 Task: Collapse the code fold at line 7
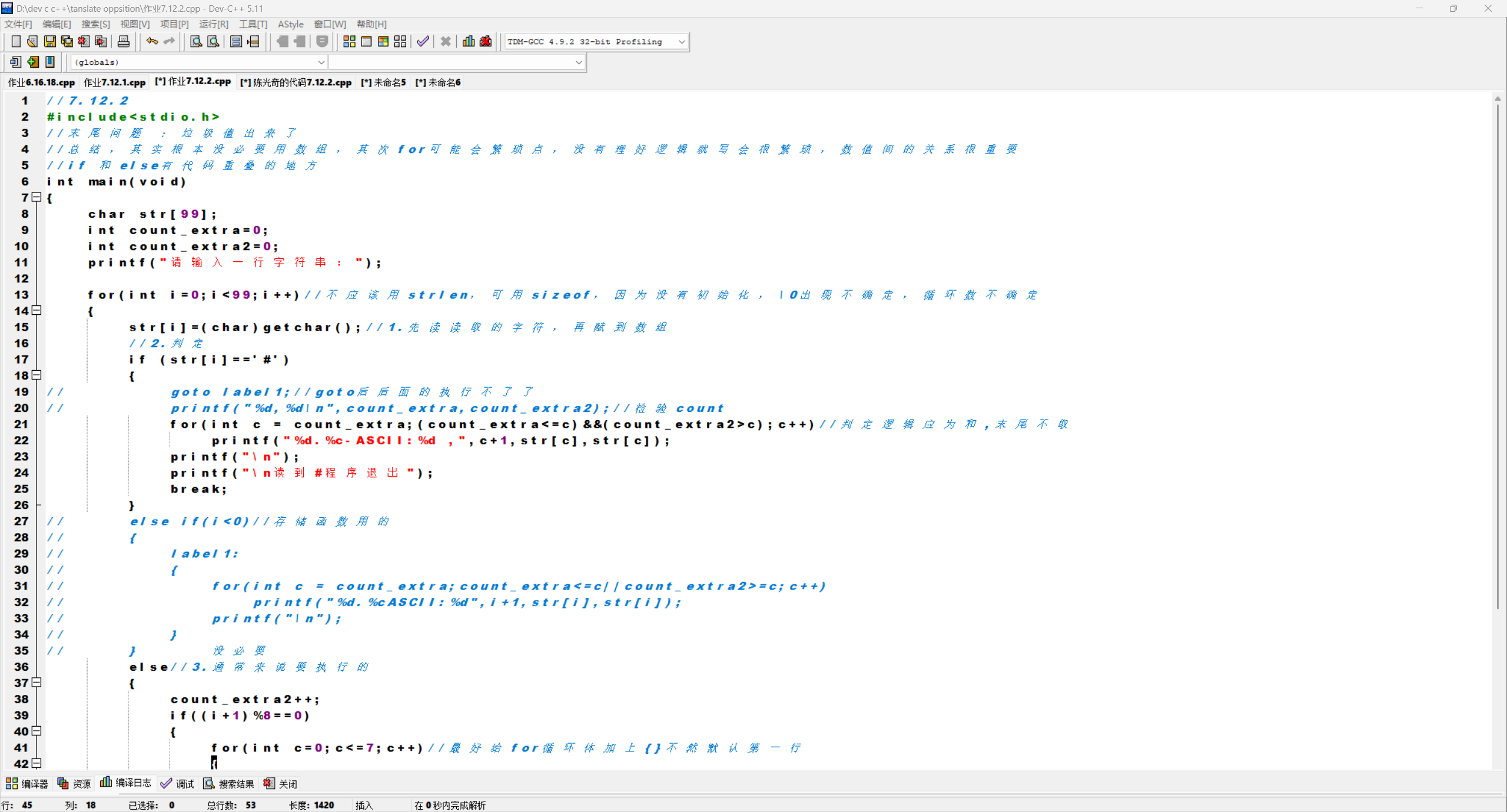tap(36, 197)
